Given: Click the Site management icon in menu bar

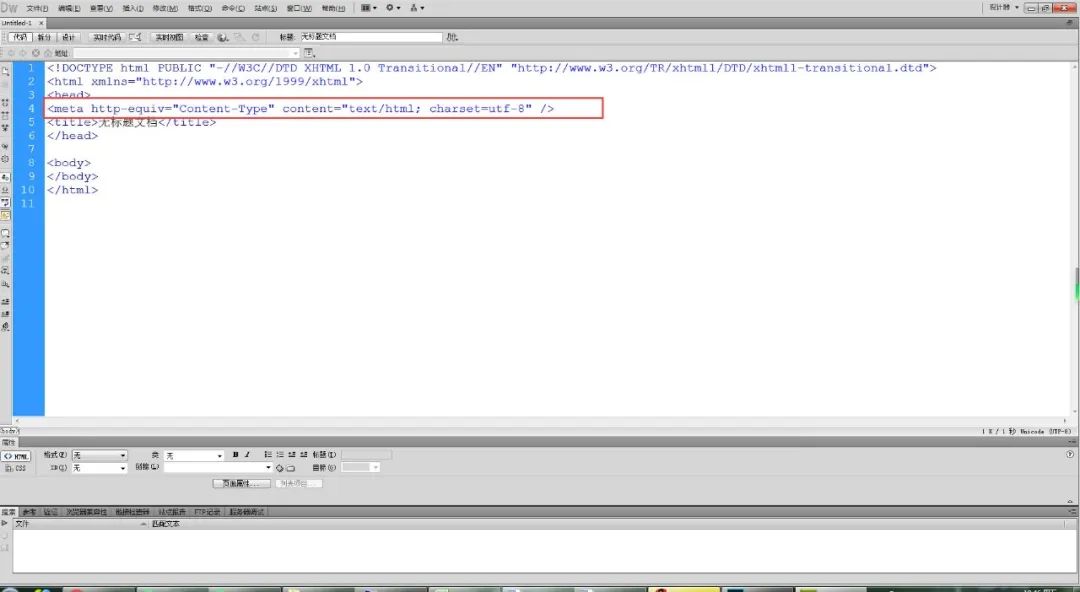Looking at the screenshot, I should (x=416, y=8).
